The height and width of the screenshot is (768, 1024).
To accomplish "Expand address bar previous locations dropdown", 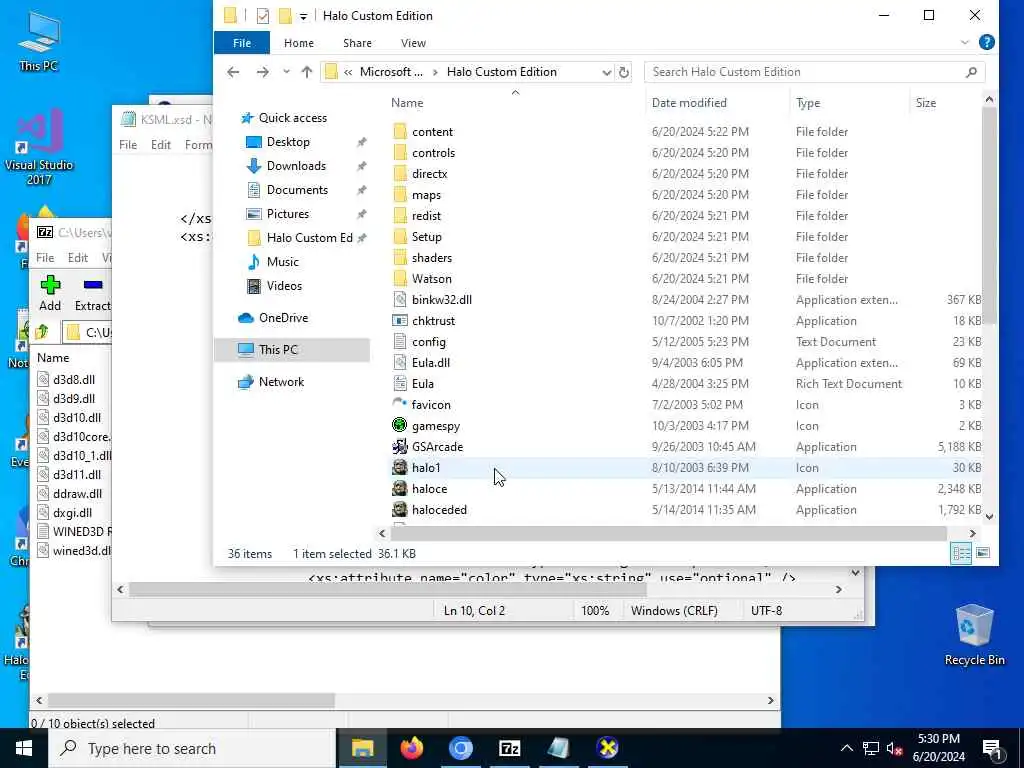I will [606, 72].
